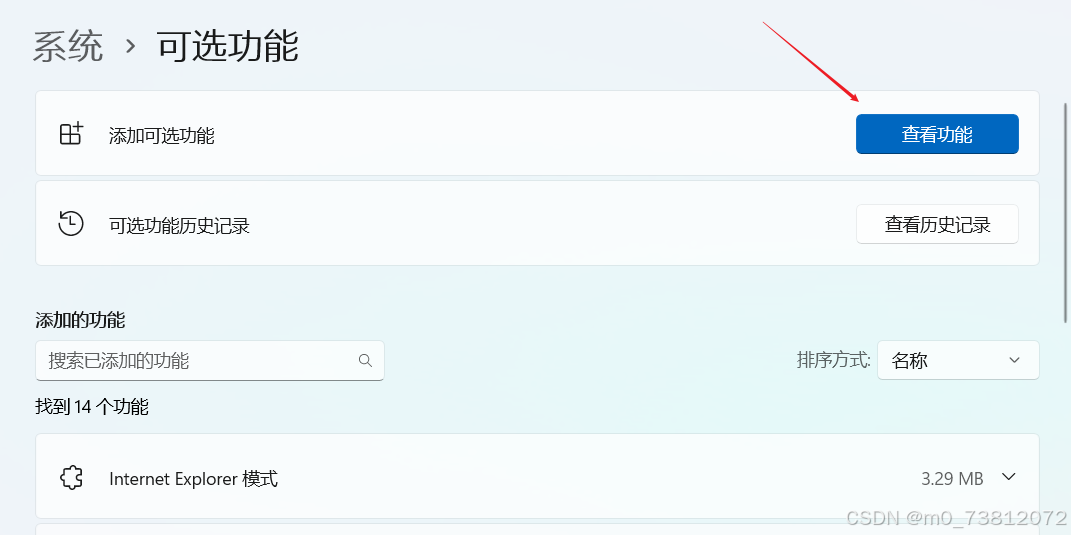The image size is (1071, 535).
Task: Click the 添加的功能 section heading
Action: coord(80,320)
